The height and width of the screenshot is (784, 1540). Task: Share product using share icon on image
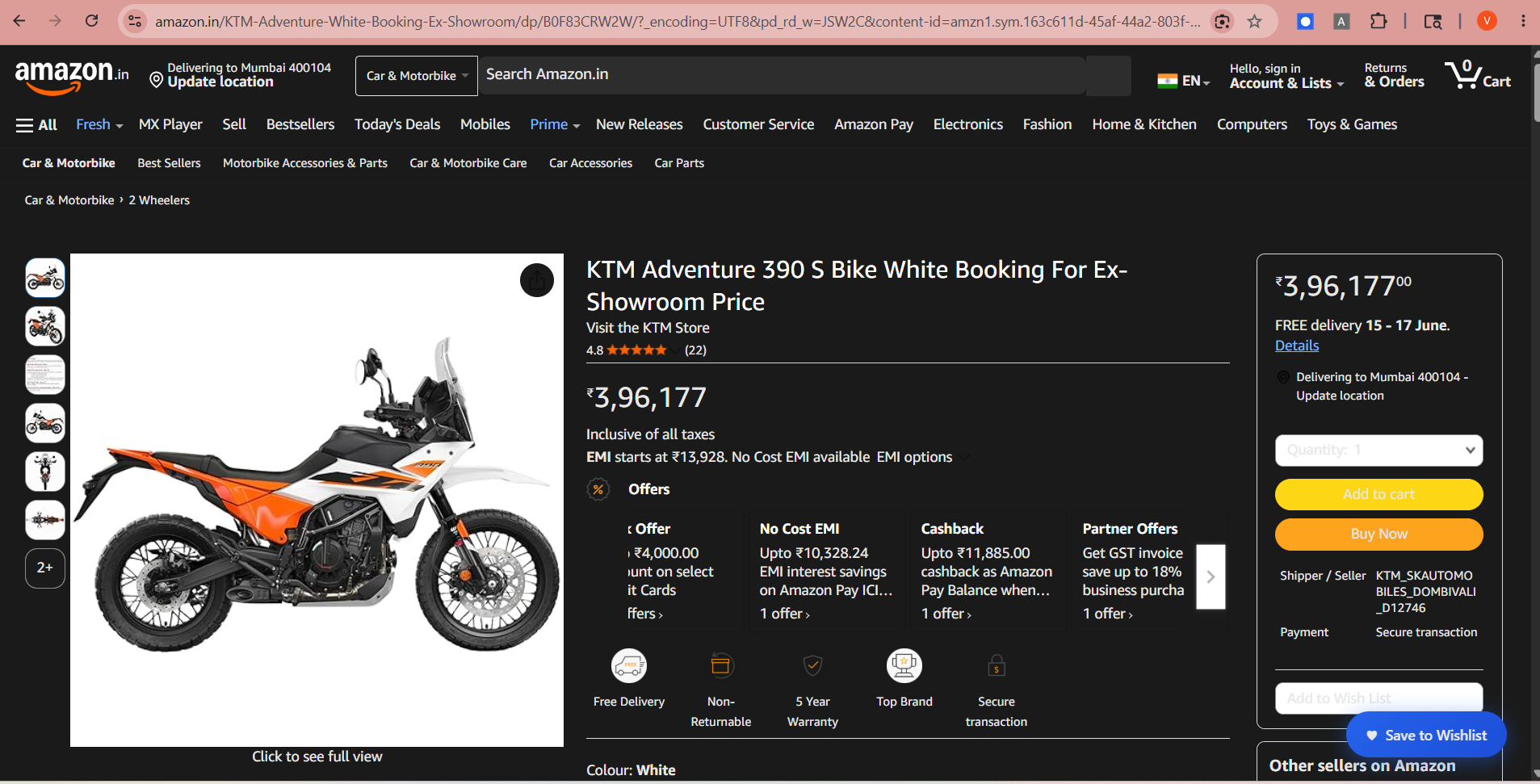(536, 280)
